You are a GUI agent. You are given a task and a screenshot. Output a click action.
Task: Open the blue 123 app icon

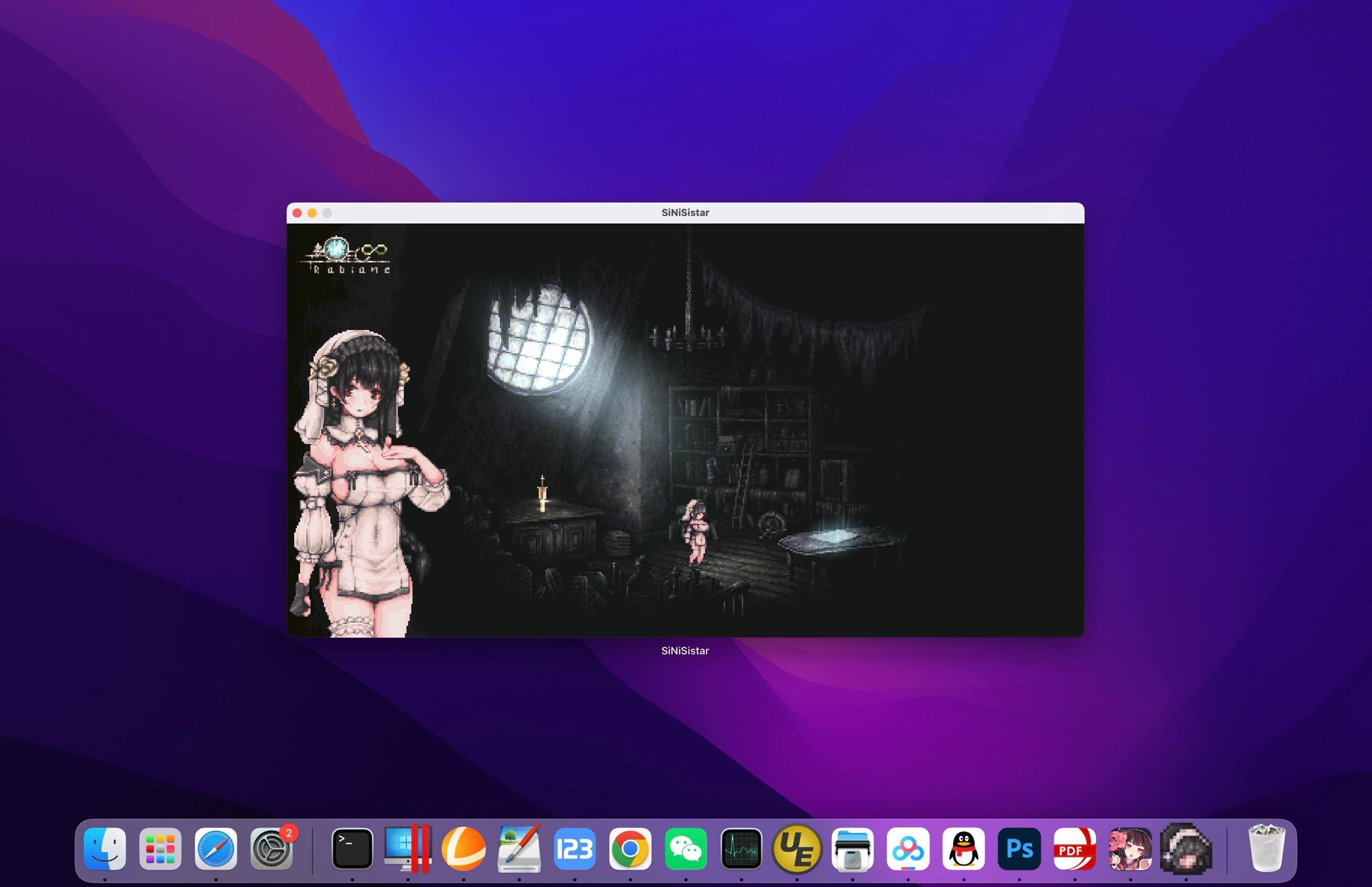[574, 849]
